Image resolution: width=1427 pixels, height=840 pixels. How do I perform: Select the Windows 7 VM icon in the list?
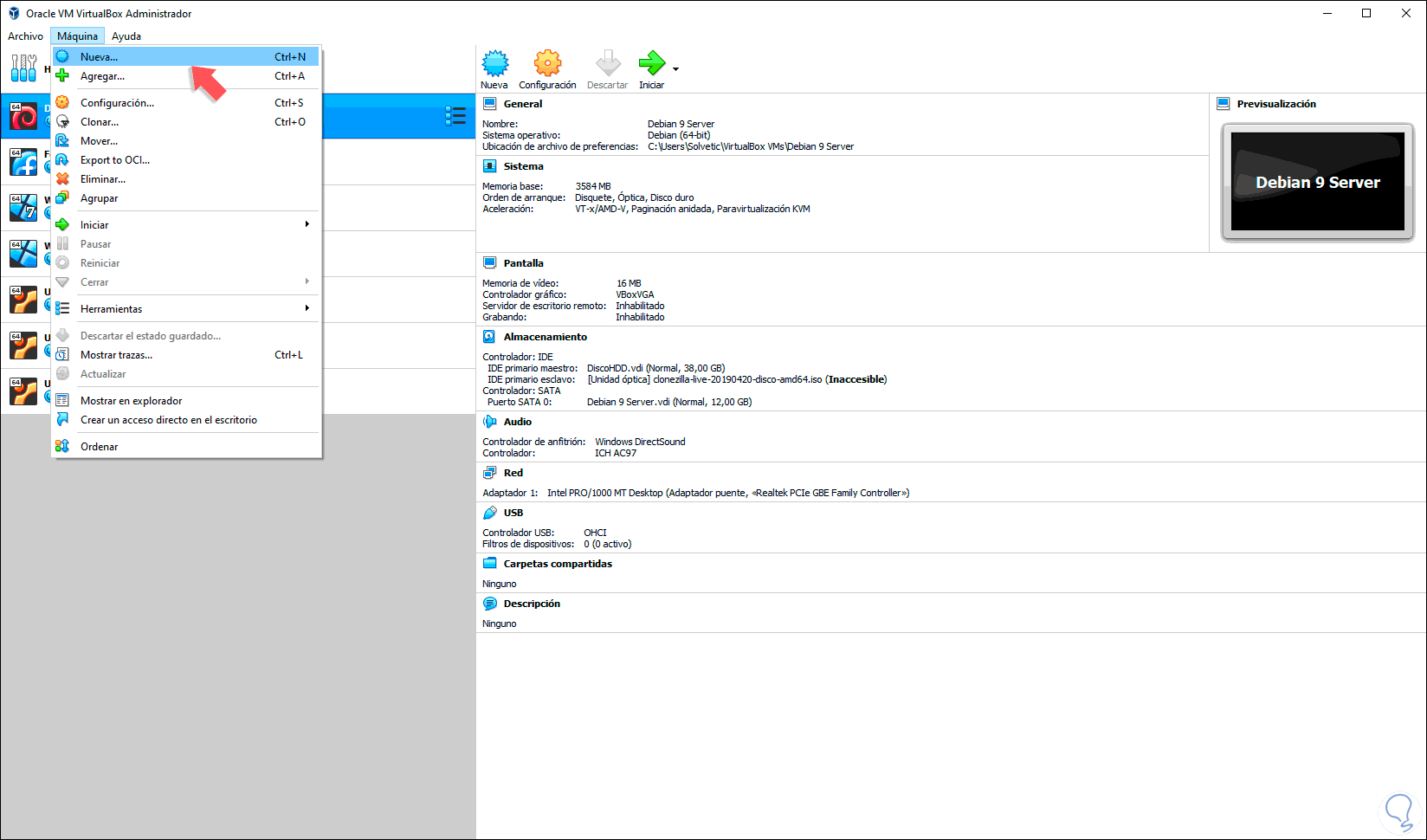coord(23,208)
